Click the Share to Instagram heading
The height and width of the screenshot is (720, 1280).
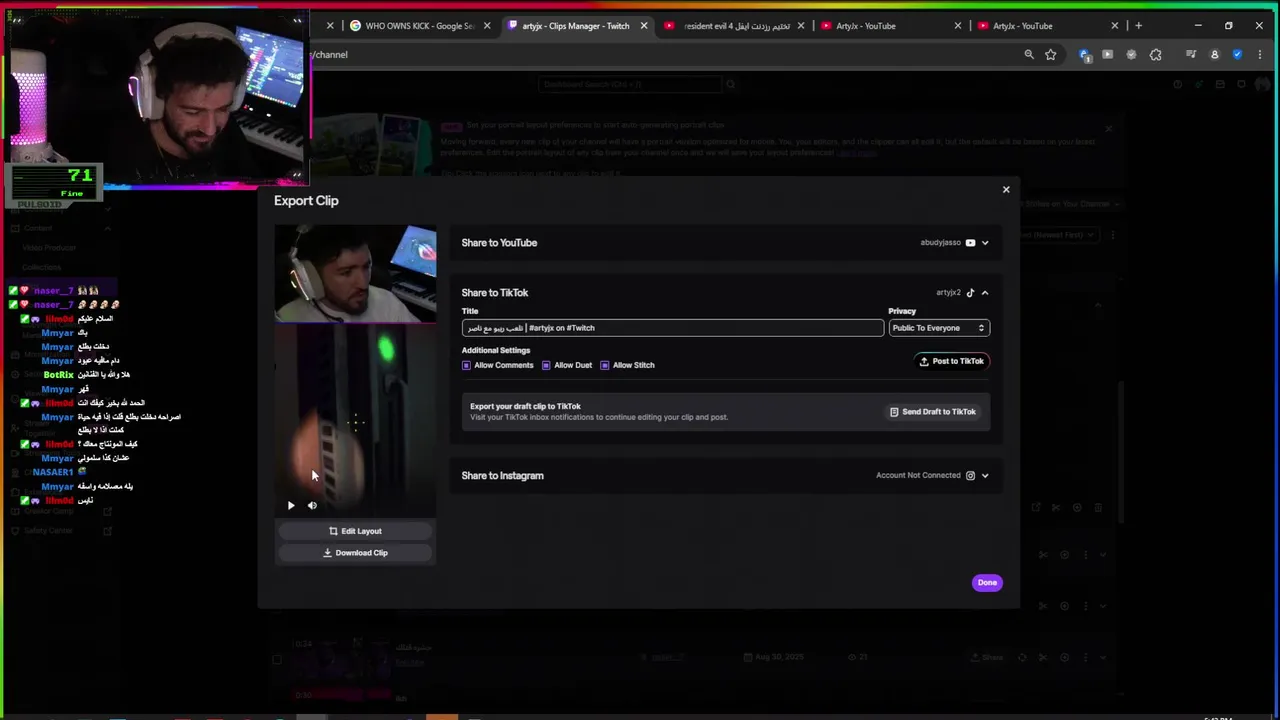pyautogui.click(x=502, y=476)
